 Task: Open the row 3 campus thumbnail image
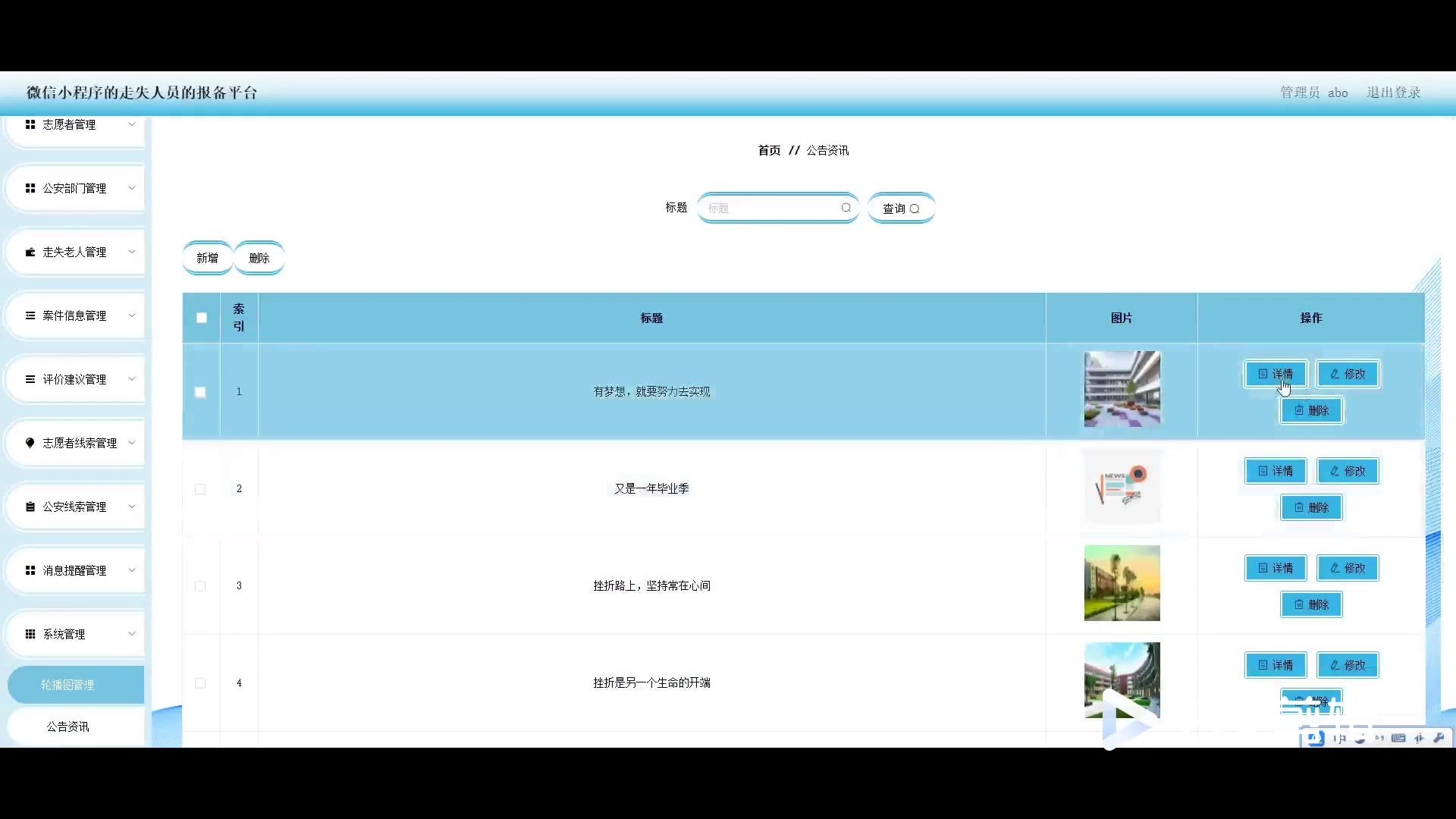coord(1122,583)
